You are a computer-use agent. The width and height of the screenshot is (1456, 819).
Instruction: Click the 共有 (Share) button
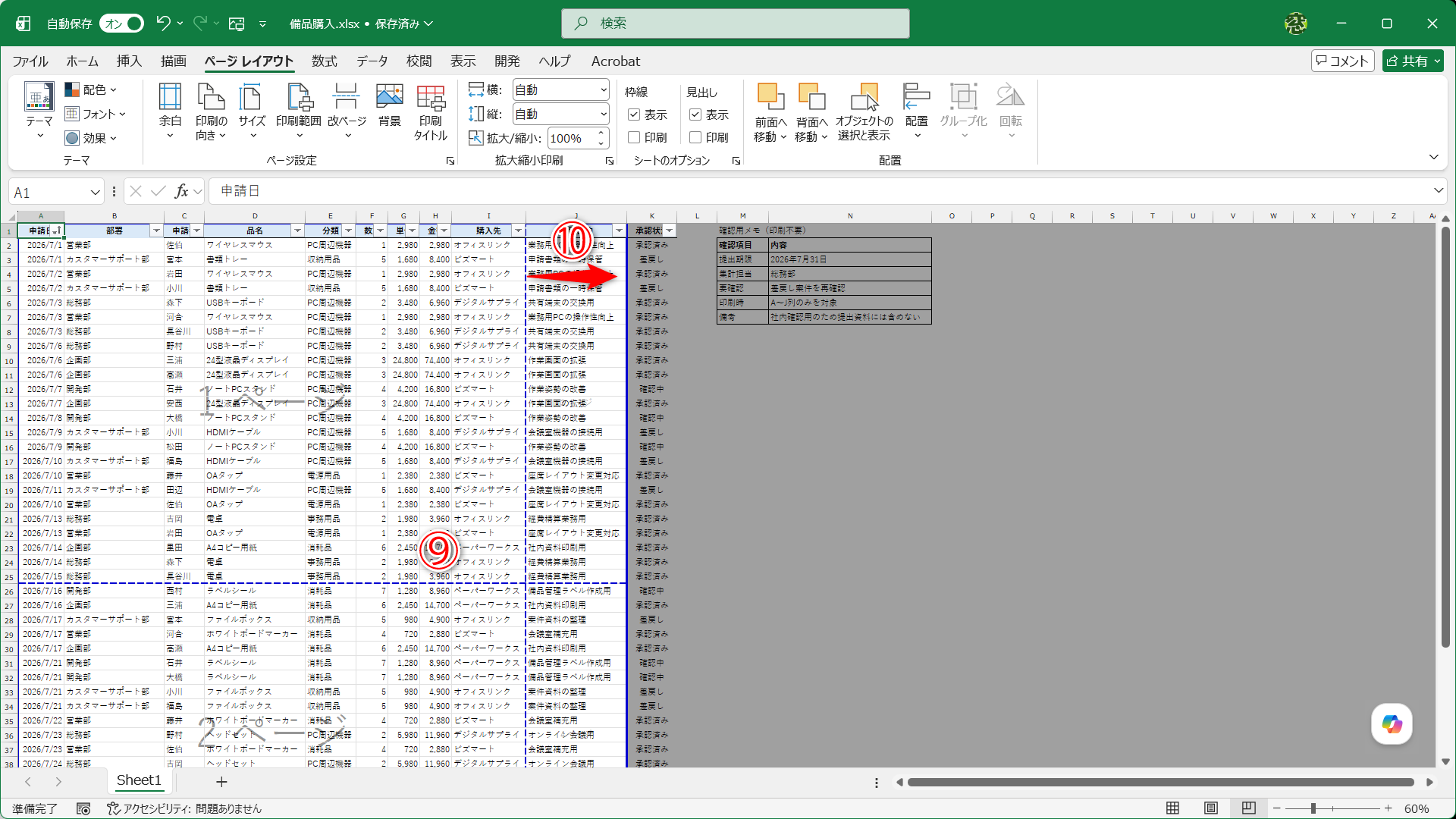(1413, 61)
